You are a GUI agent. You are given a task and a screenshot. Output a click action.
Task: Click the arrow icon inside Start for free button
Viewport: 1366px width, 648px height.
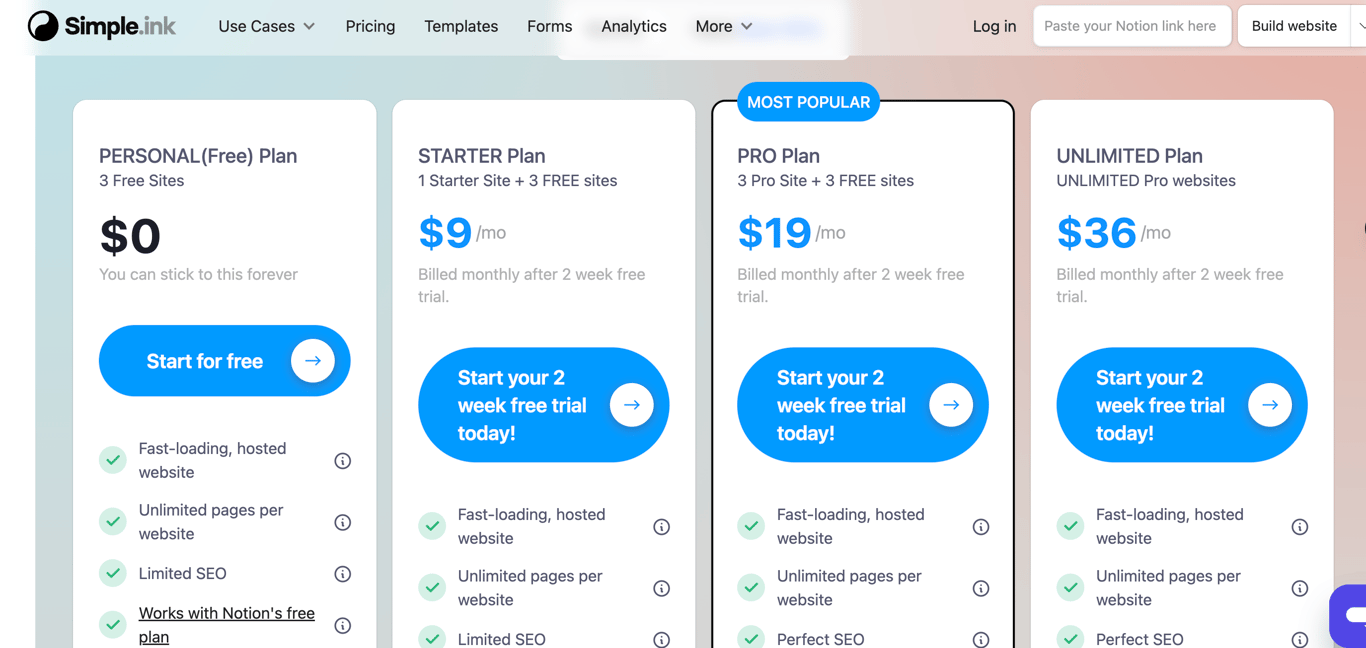pos(313,360)
